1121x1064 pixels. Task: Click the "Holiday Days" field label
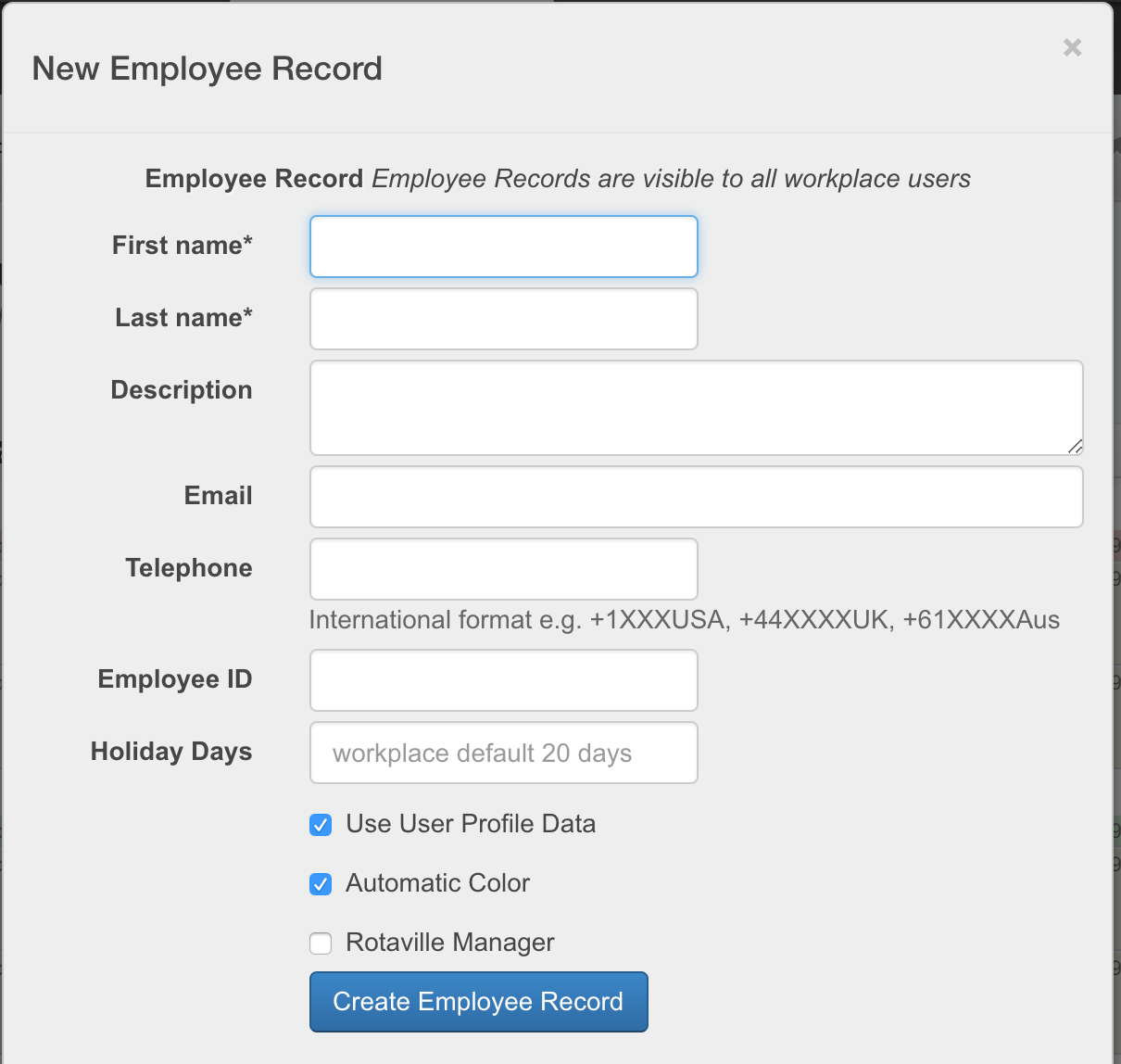(x=171, y=752)
